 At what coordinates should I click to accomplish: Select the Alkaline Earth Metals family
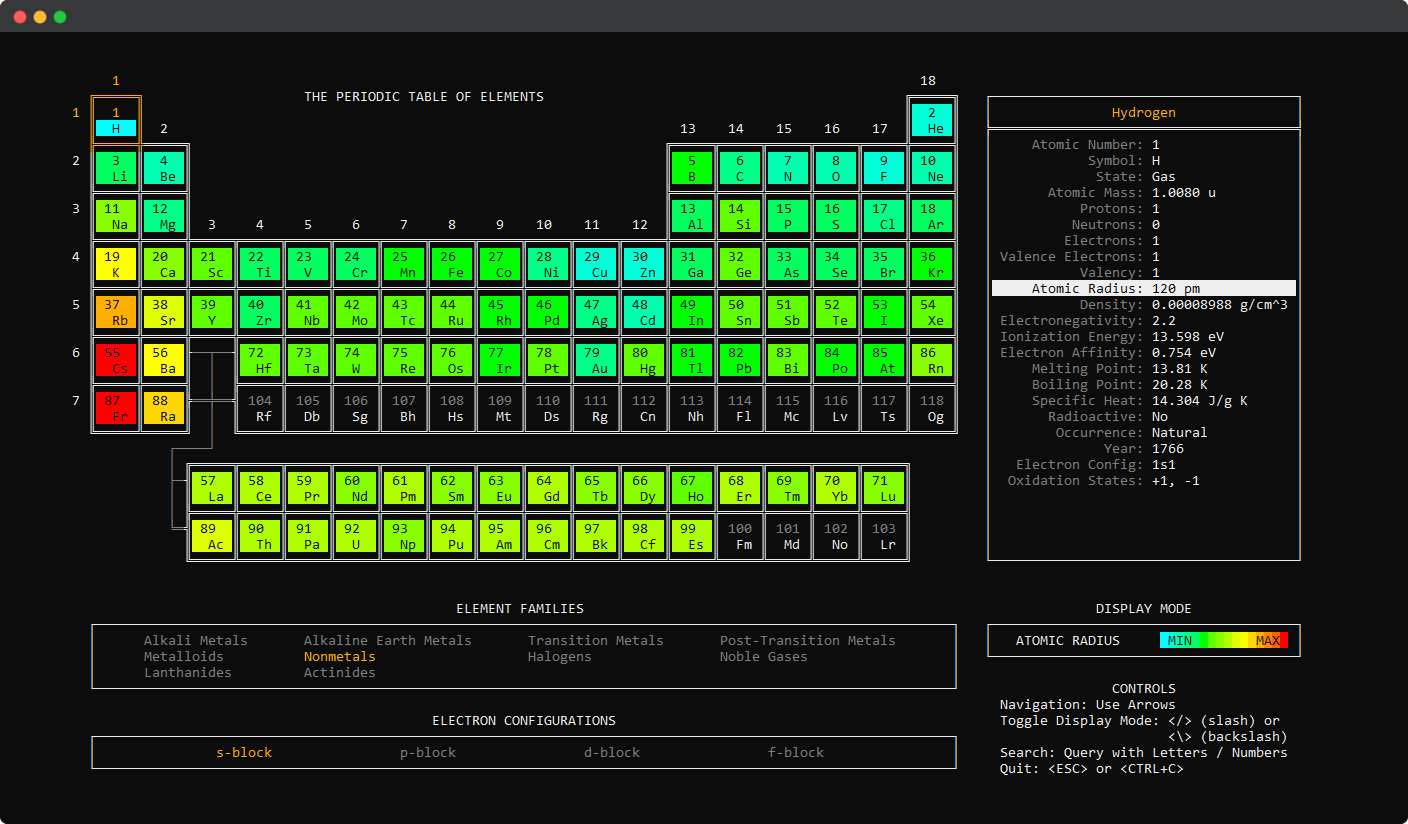[387, 640]
